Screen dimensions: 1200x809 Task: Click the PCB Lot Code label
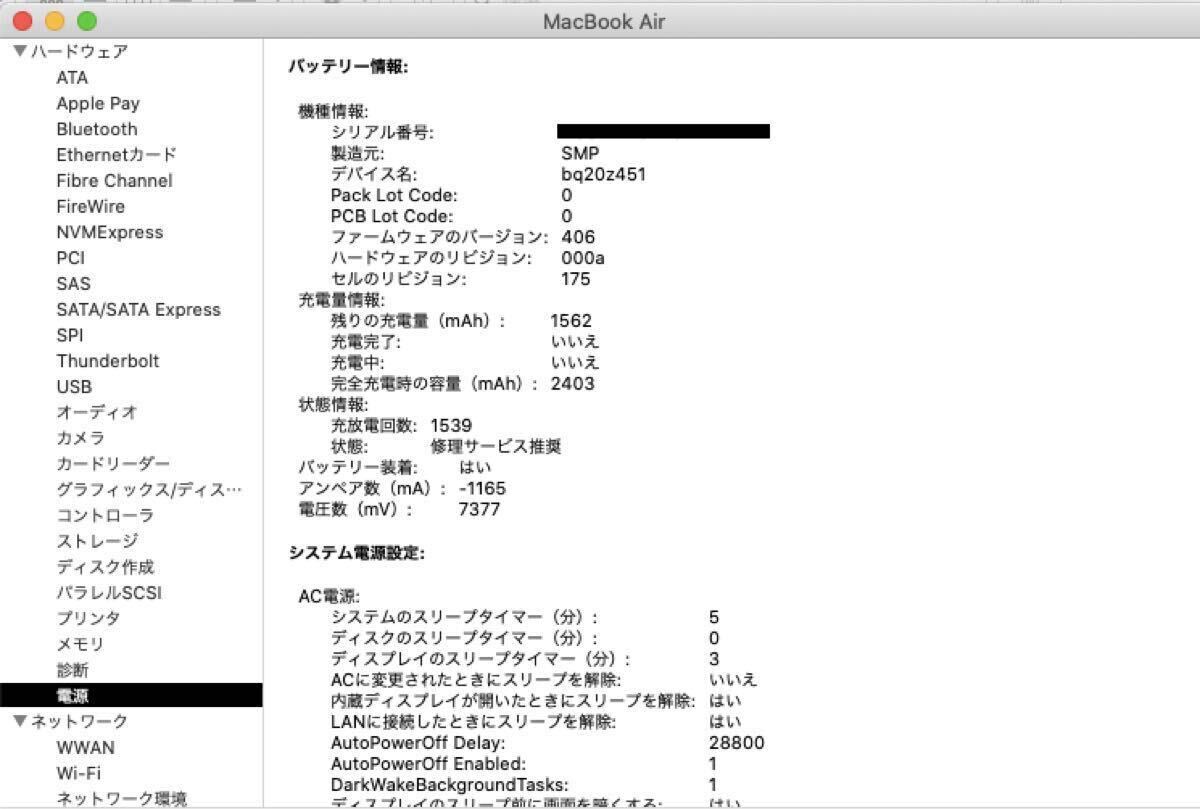392,216
